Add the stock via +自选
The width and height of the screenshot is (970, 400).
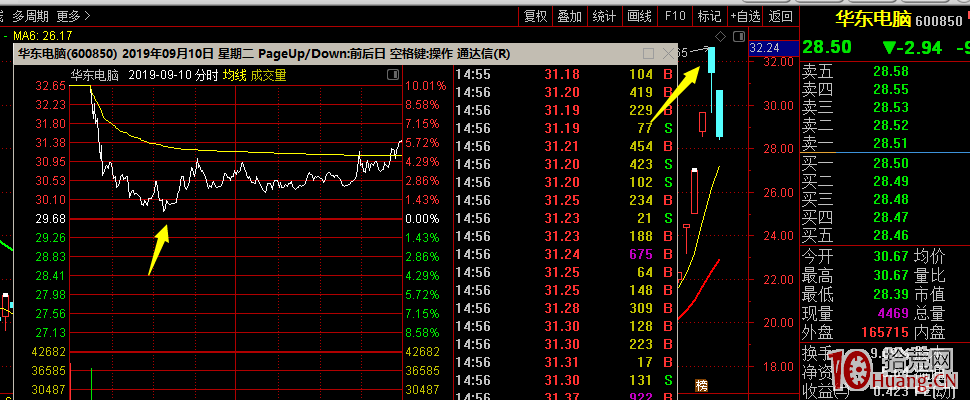(745, 17)
